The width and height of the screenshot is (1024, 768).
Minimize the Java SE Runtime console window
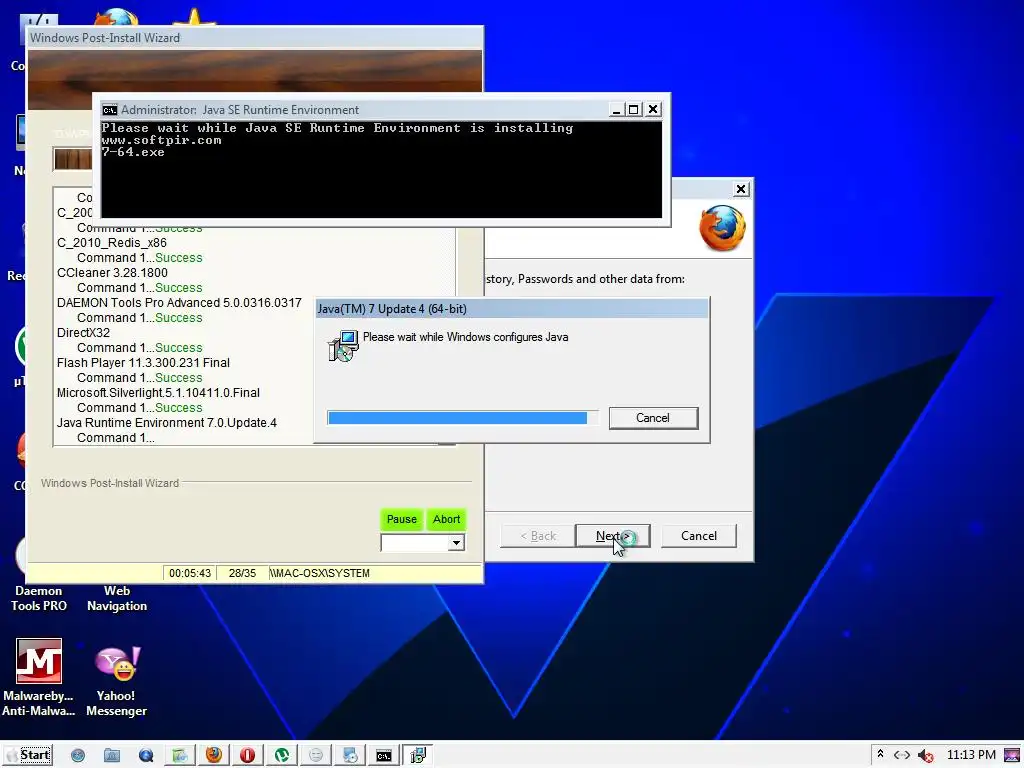click(616, 110)
